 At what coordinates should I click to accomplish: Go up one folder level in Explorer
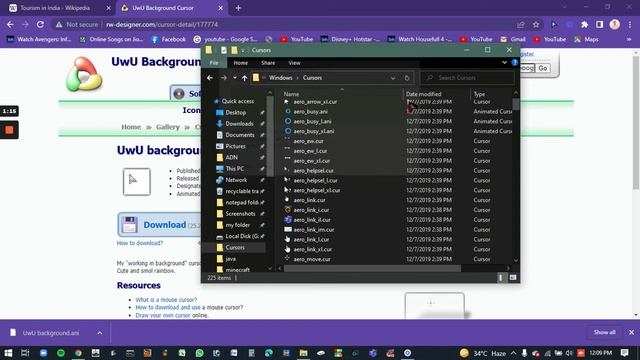pos(244,78)
